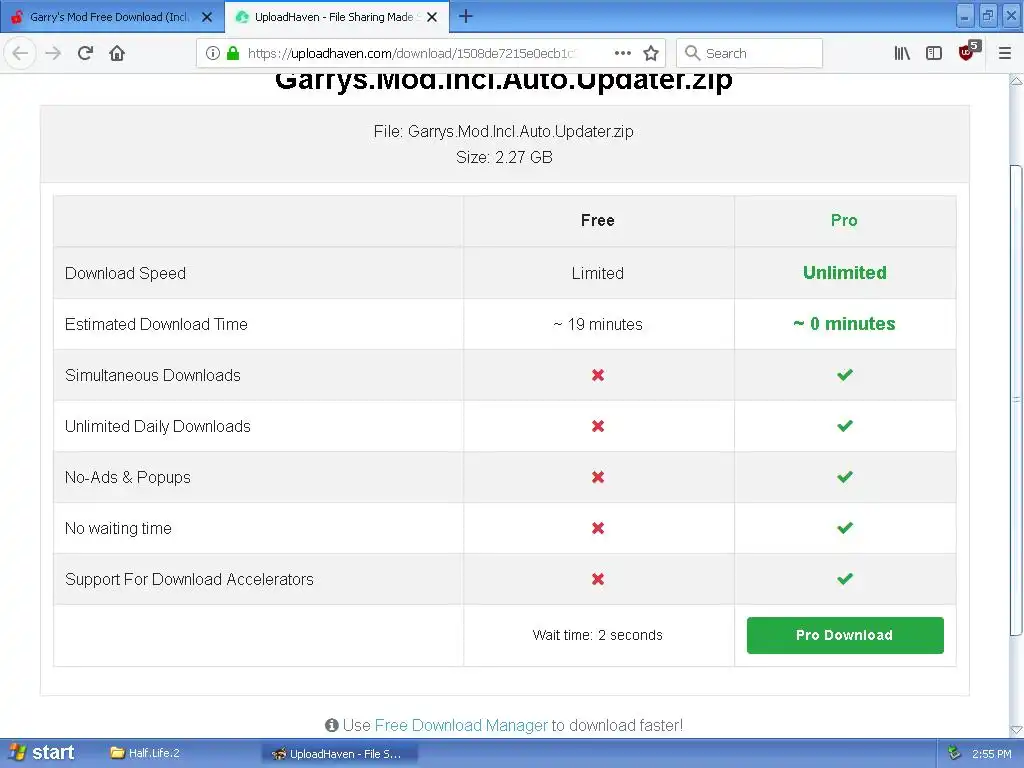Close the Garry's Mod Free Download tab
The height and width of the screenshot is (768, 1024).
207,17
